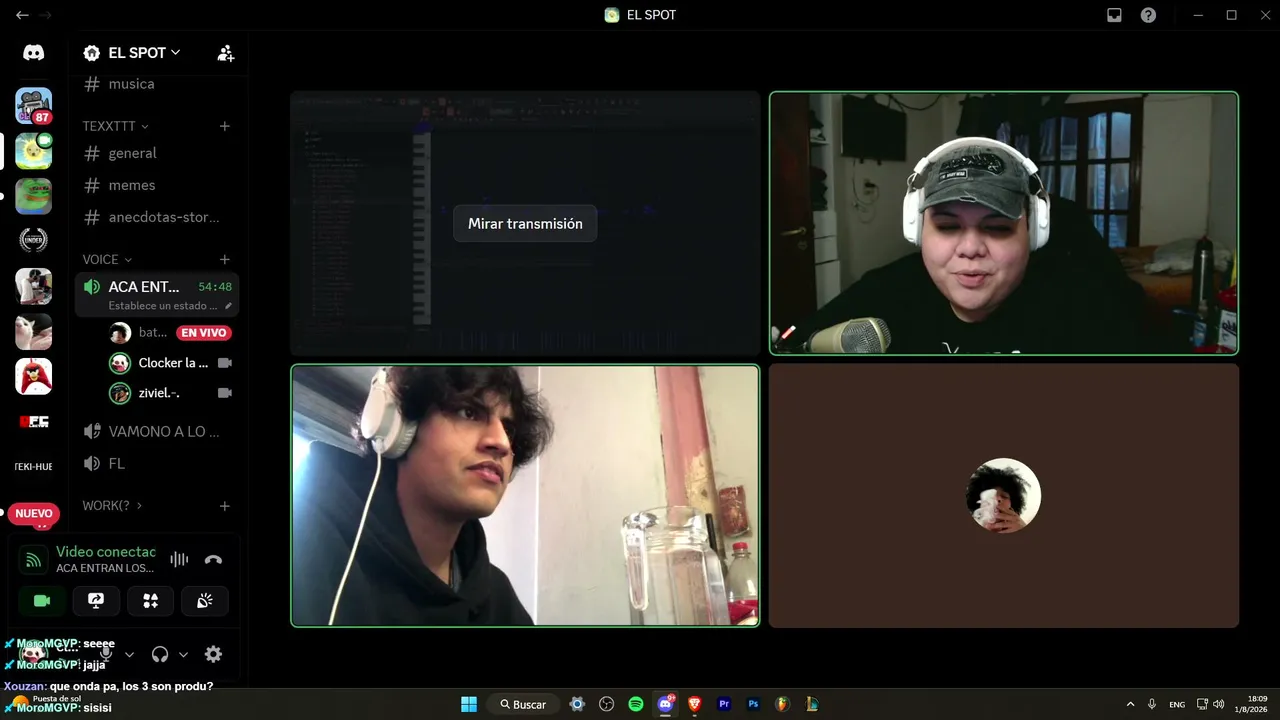Open the soundboard

point(204,601)
